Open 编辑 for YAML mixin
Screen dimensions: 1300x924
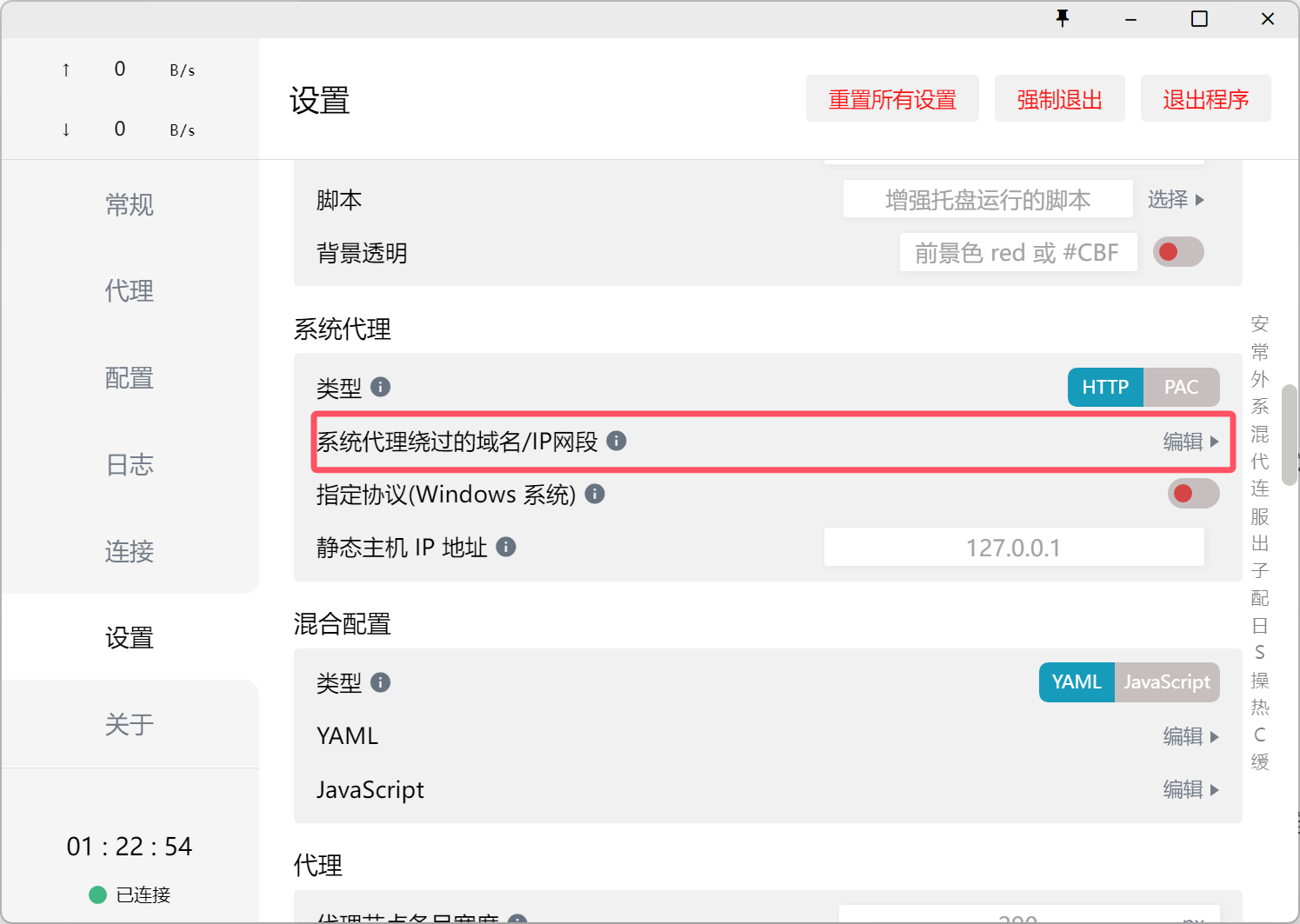tap(1190, 736)
